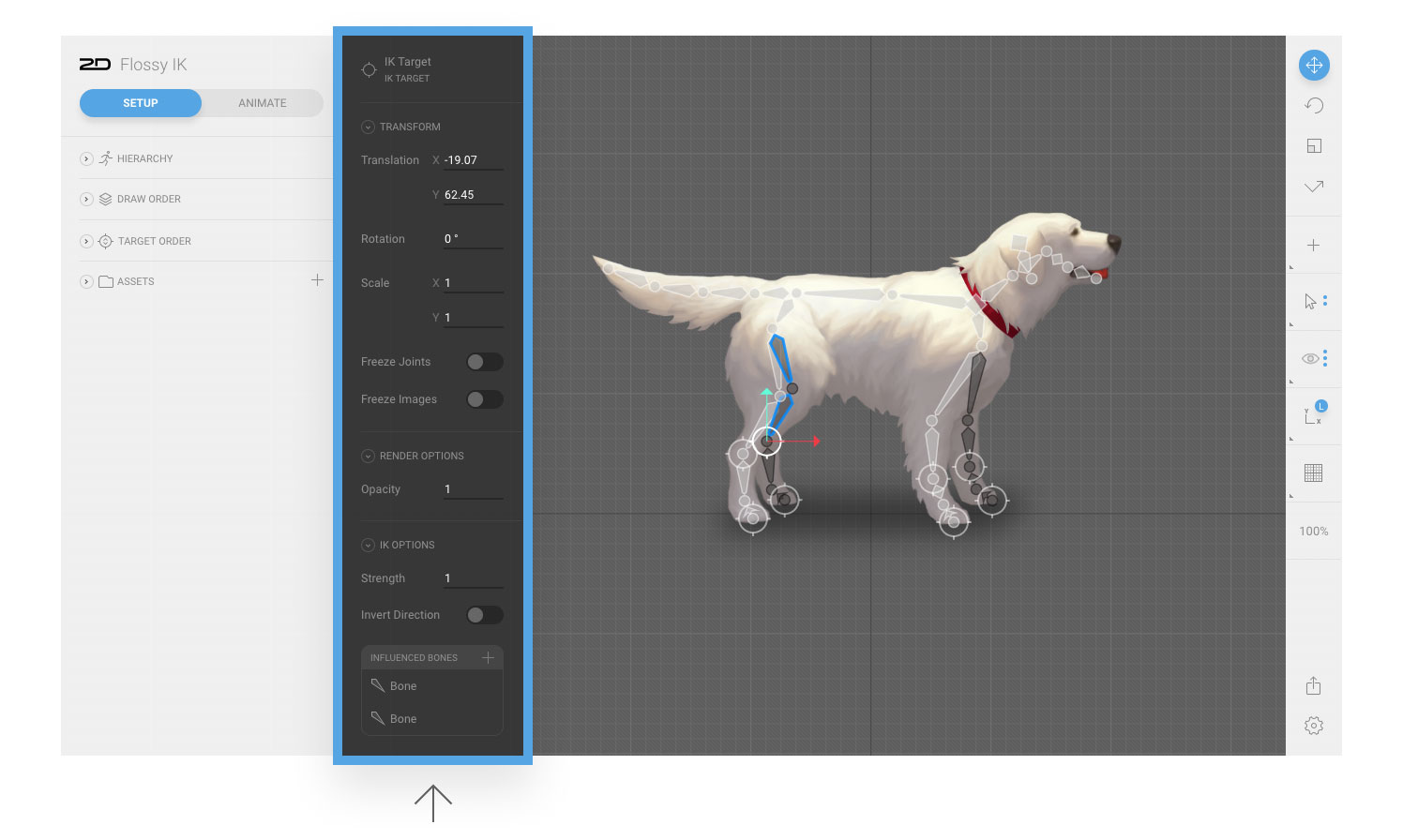Expand the ASSETS section arrow
1403x840 pixels.
tap(86, 281)
